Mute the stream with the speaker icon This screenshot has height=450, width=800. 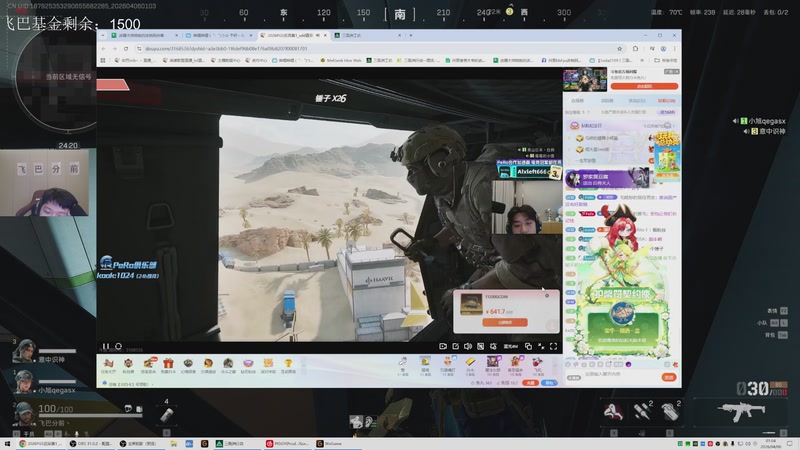coord(468,346)
